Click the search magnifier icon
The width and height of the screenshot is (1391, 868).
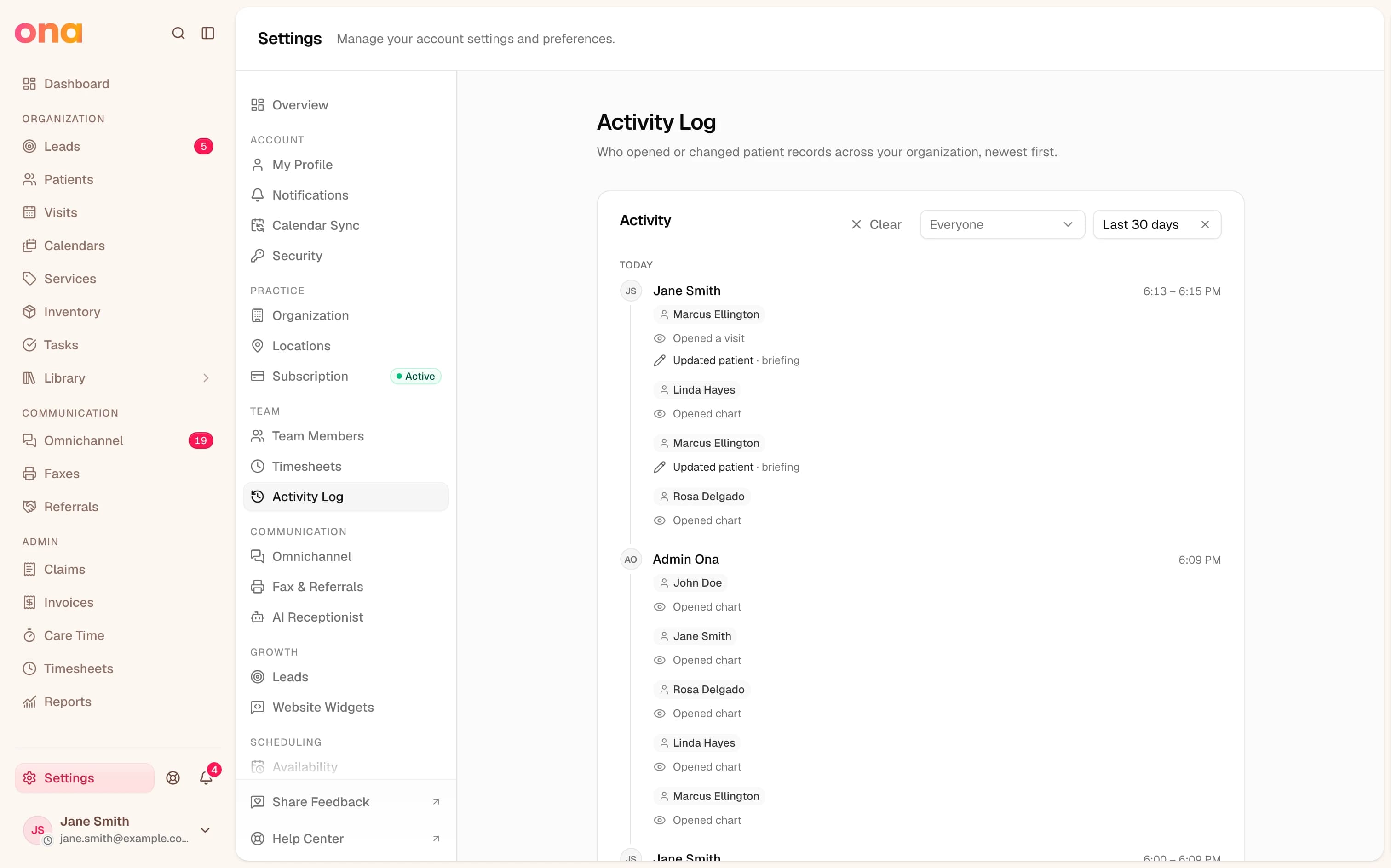coord(178,33)
